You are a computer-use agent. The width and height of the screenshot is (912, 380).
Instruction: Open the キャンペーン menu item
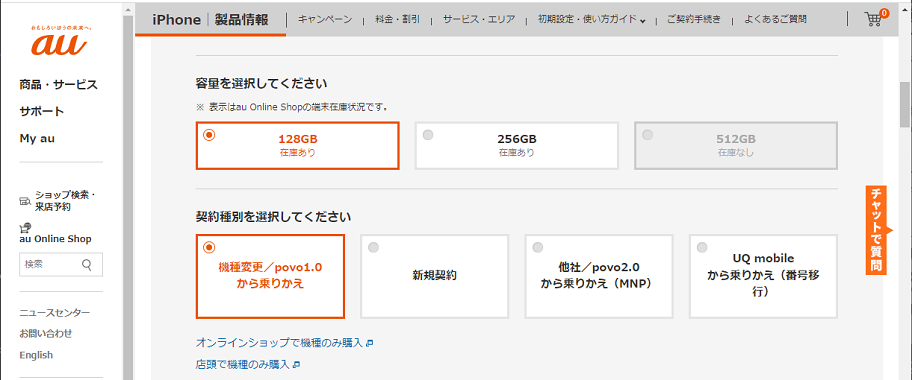coord(325,19)
